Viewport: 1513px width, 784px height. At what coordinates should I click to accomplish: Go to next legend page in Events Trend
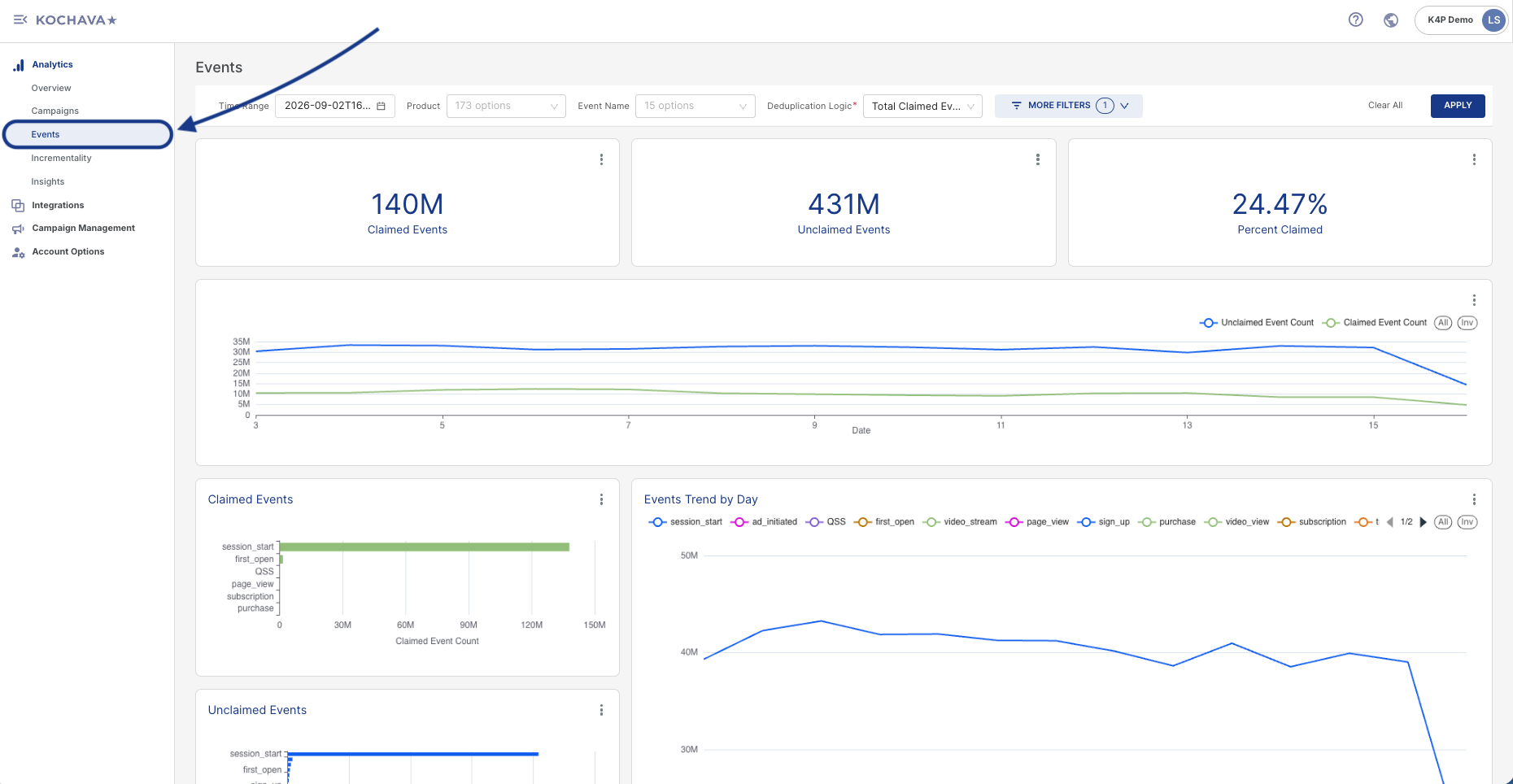point(1423,522)
